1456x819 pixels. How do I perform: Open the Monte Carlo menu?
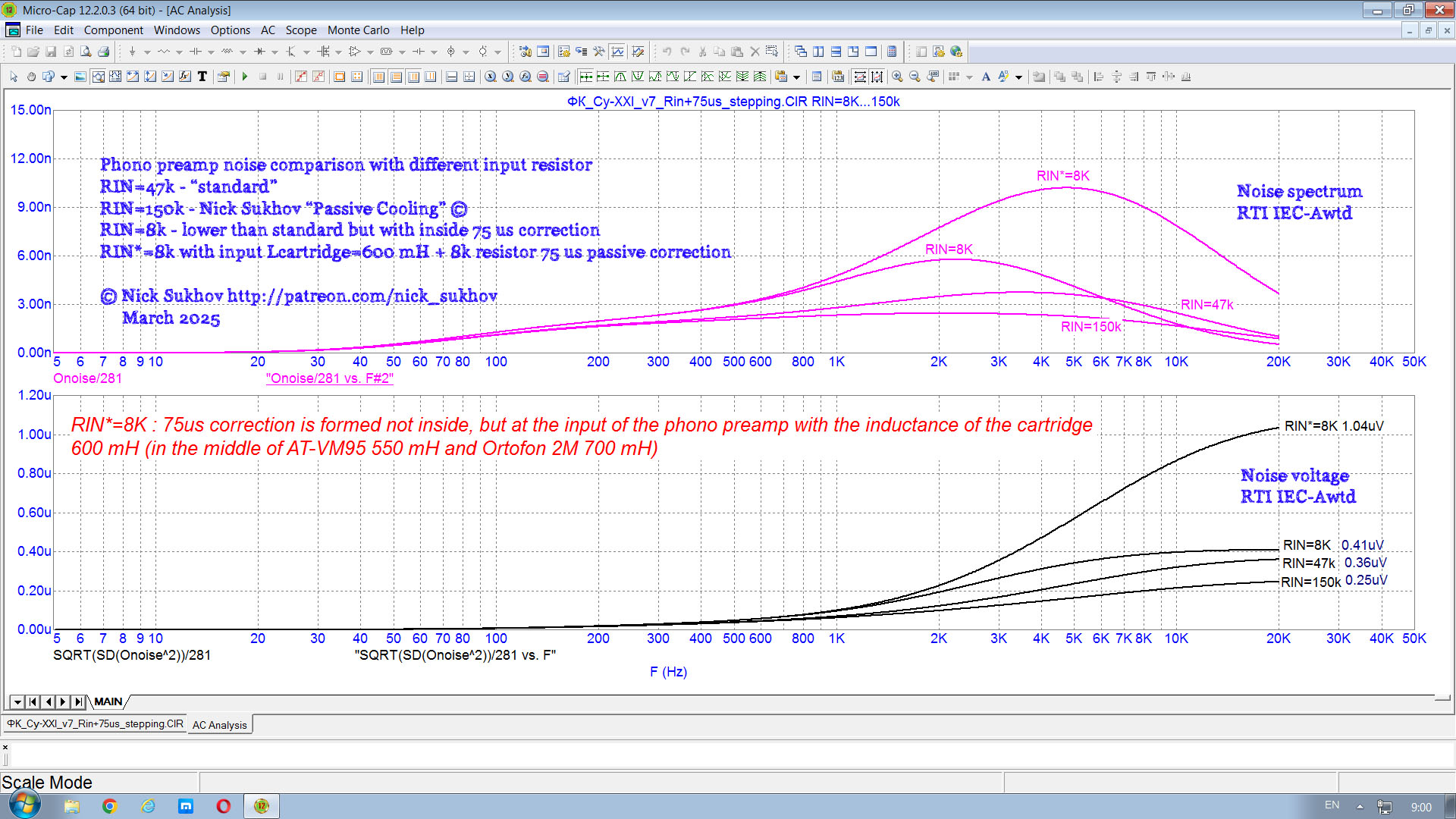pyautogui.click(x=358, y=30)
